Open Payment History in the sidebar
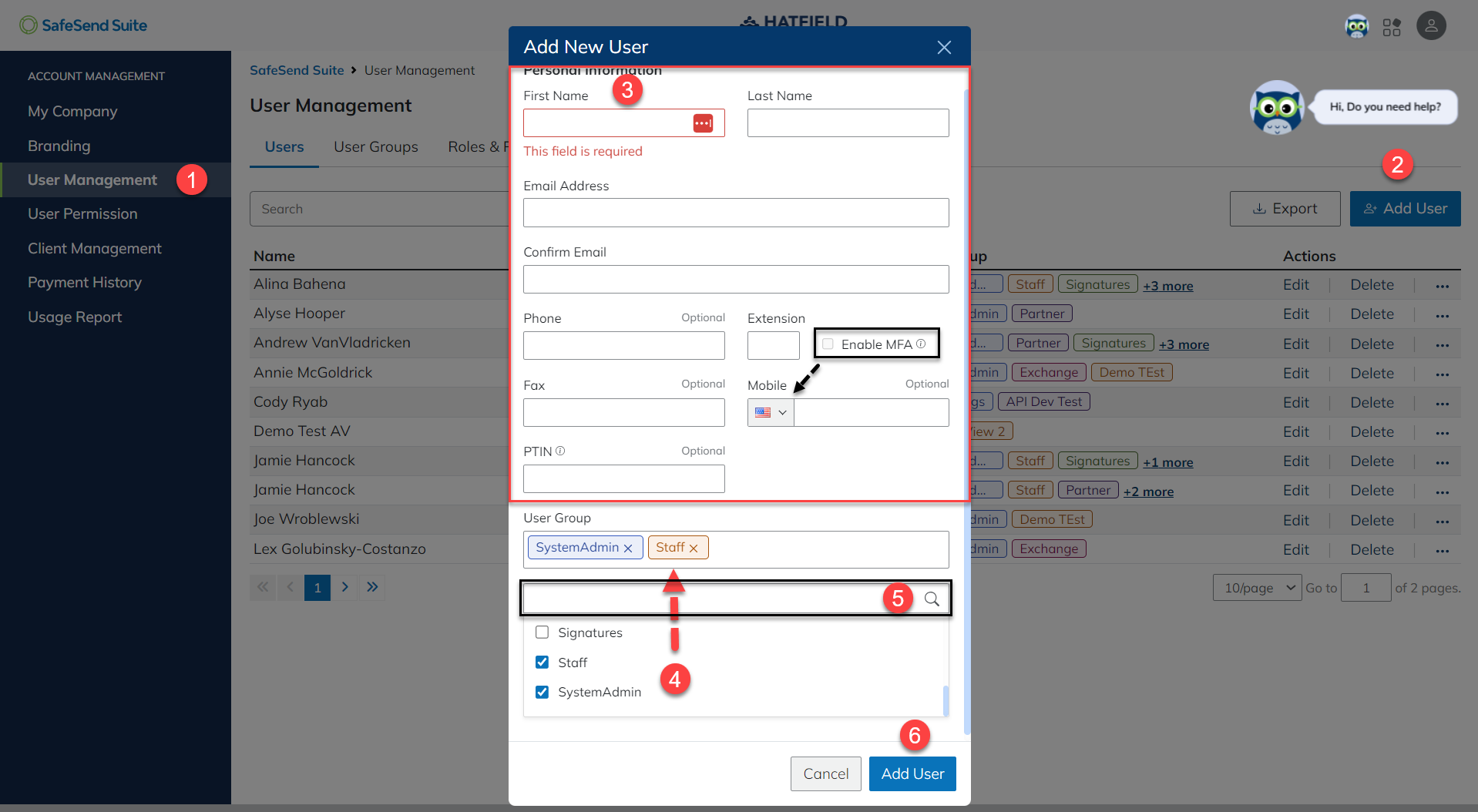1478x812 pixels. pyautogui.click(x=85, y=282)
